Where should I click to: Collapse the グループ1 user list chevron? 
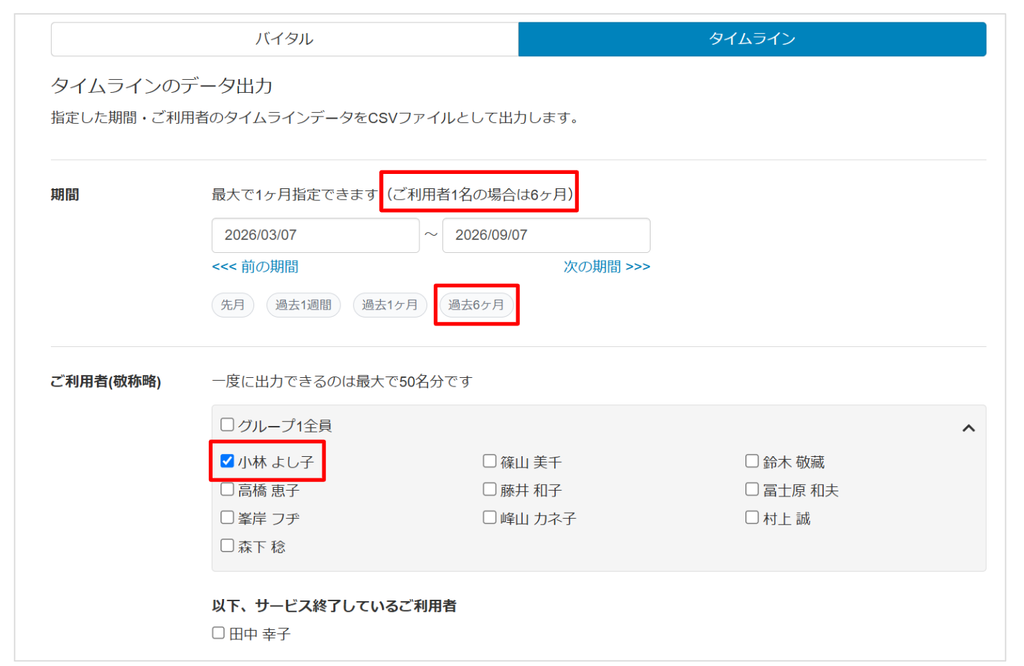point(968,428)
